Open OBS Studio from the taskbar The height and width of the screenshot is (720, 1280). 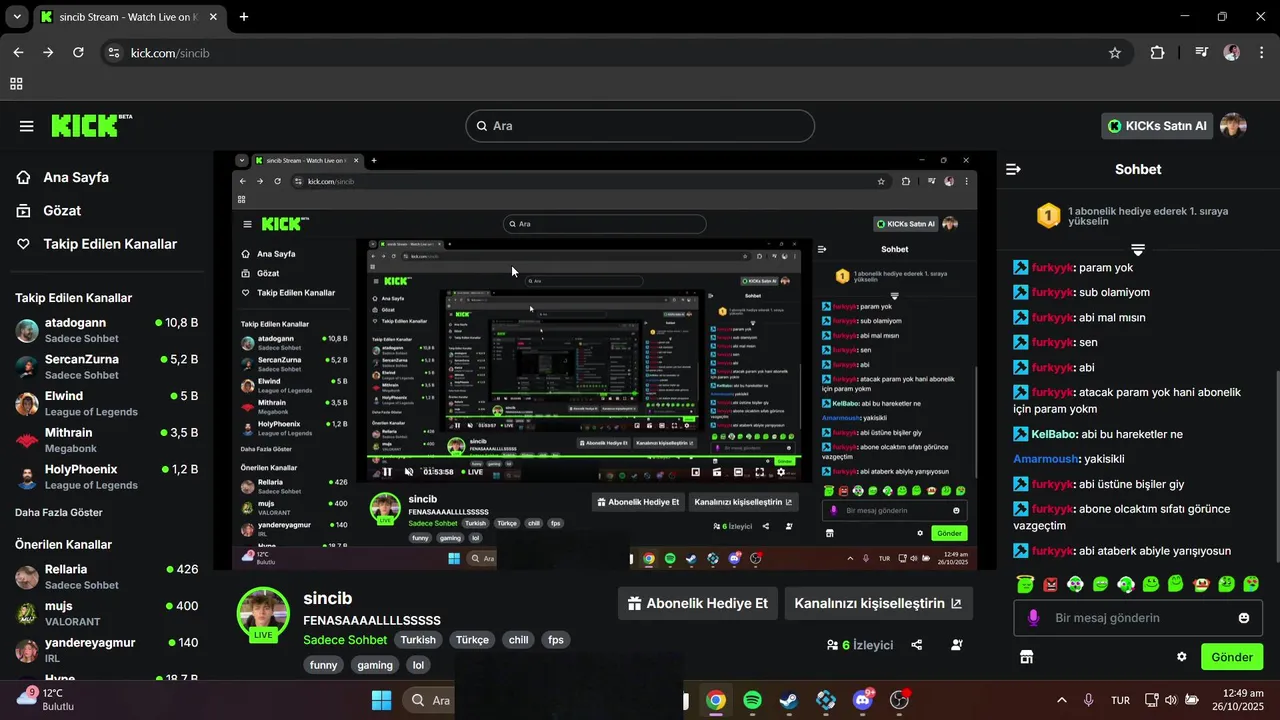(899, 700)
